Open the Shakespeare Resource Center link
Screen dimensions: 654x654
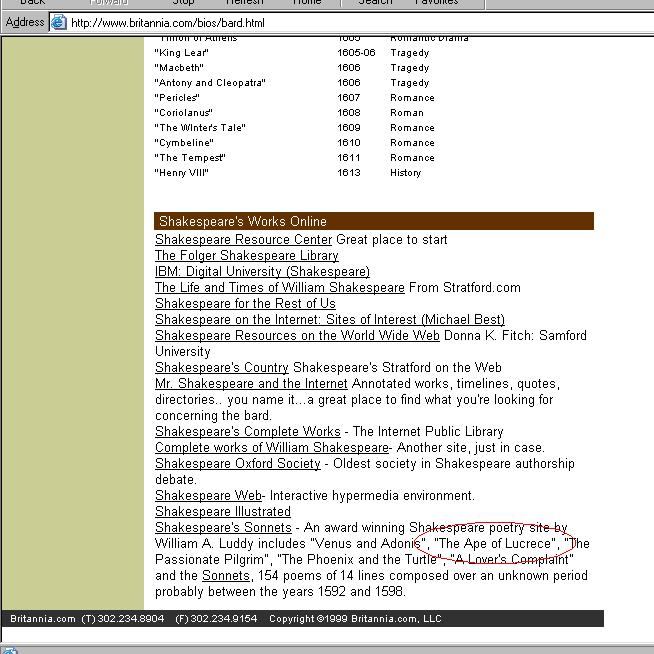pos(244,239)
